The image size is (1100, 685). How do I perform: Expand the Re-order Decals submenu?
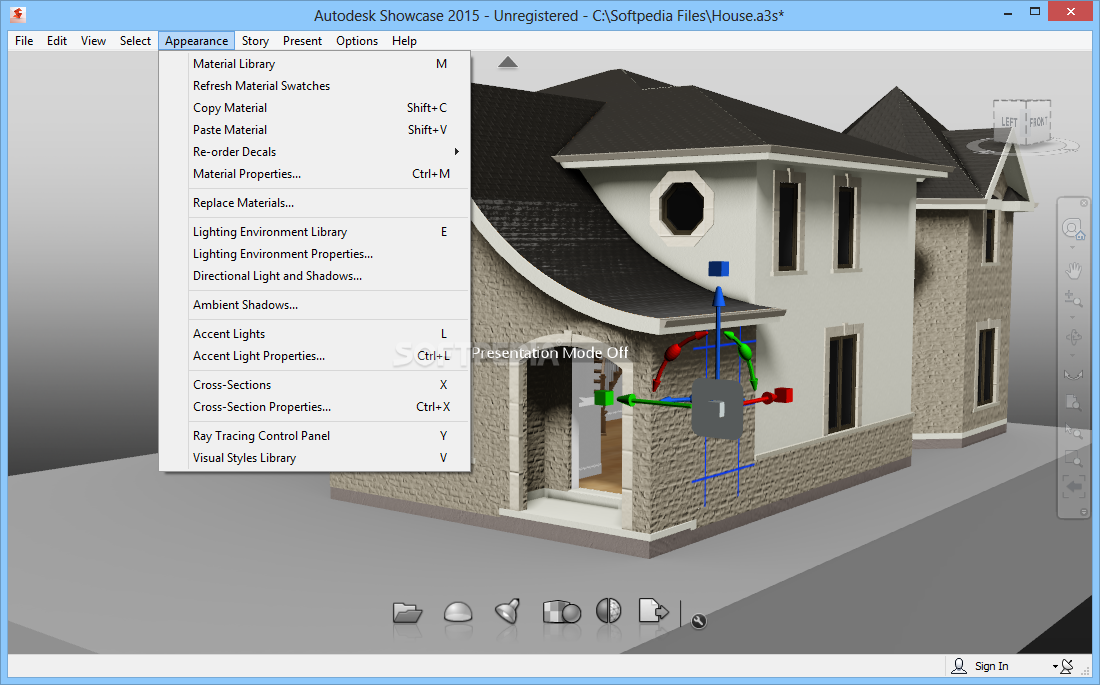314,152
